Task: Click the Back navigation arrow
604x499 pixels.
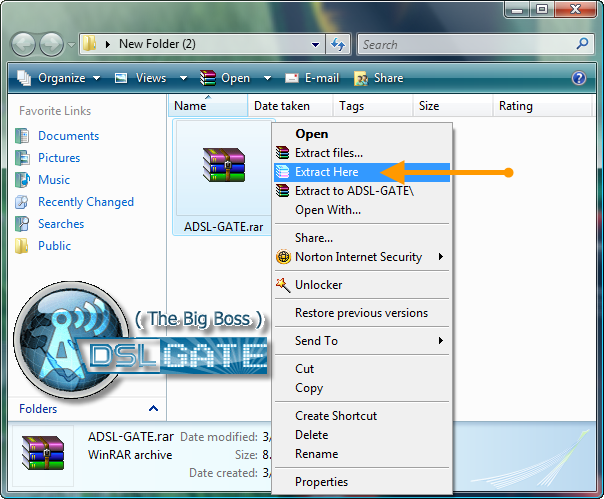Action: tap(23, 44)
